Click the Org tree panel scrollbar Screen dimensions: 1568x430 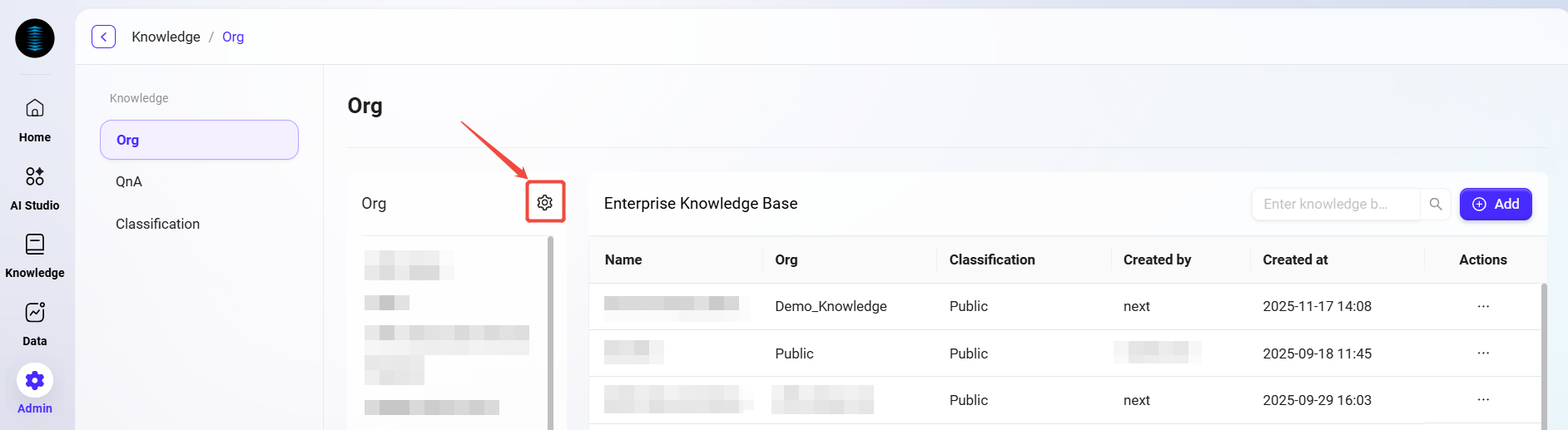click(x=550, y=333)
